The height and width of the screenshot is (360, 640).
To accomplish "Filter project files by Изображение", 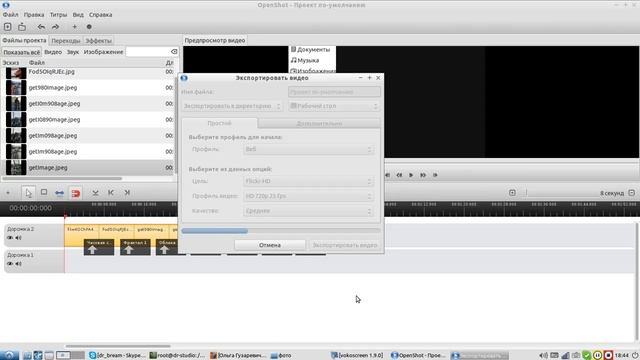I will [103, 52].
